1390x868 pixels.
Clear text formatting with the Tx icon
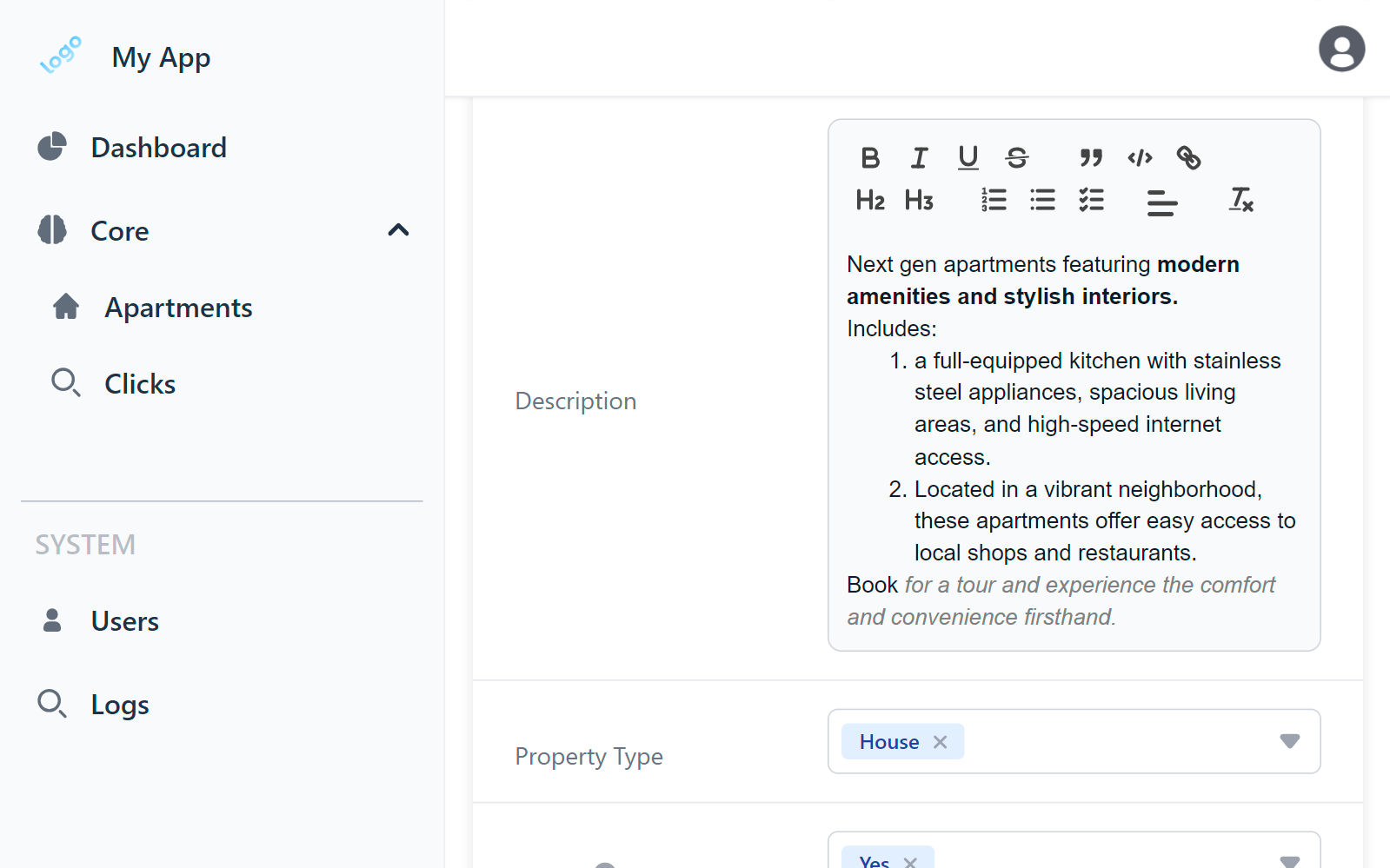pyautogui.click(x=1240, y=201)
